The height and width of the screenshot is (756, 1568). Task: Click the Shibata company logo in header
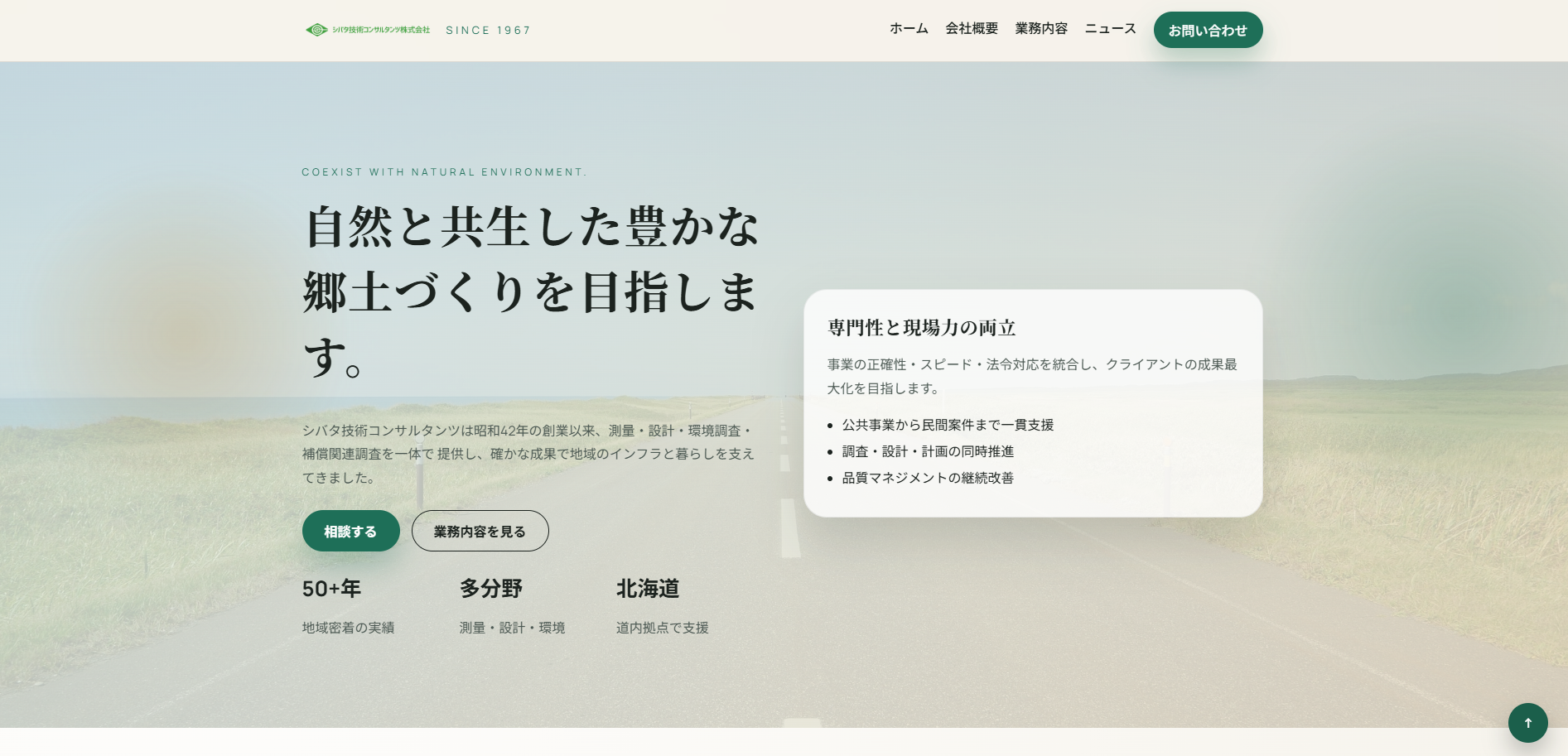(368, 30)
